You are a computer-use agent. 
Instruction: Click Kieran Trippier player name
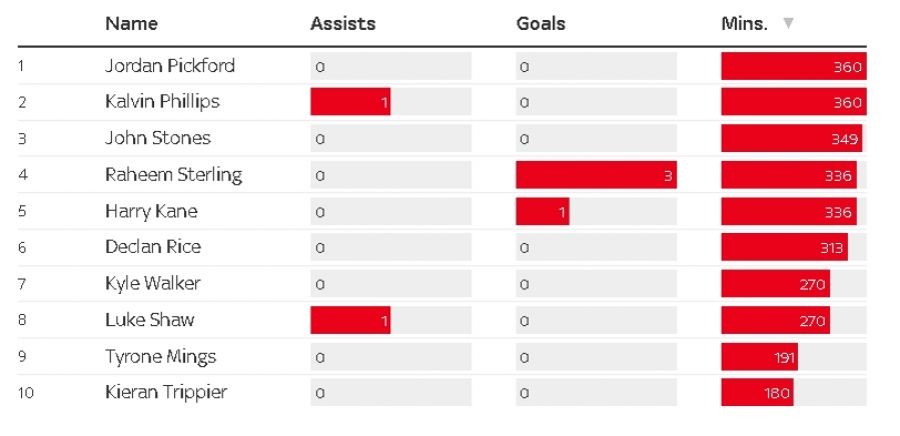point(166,392)
